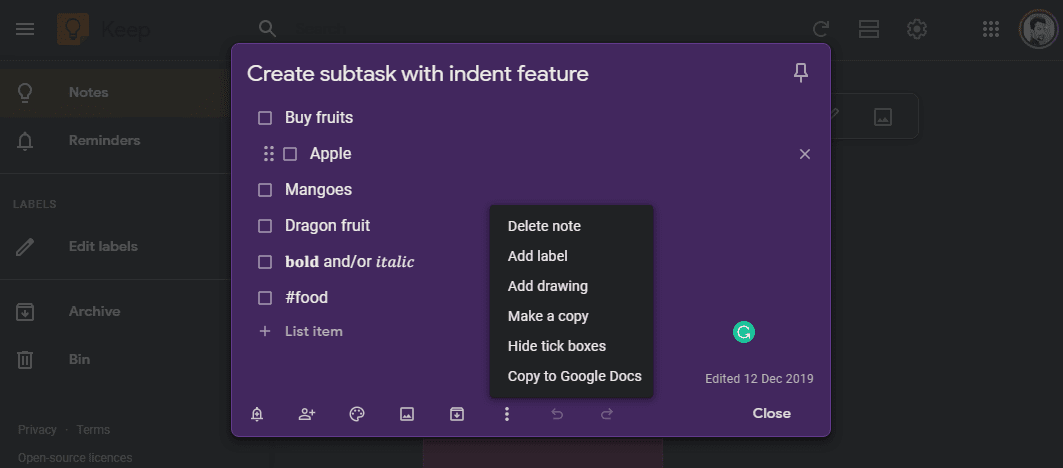Open the three-dot More menu
Viewport: 1063px width, 468px height.
(506, 414)
